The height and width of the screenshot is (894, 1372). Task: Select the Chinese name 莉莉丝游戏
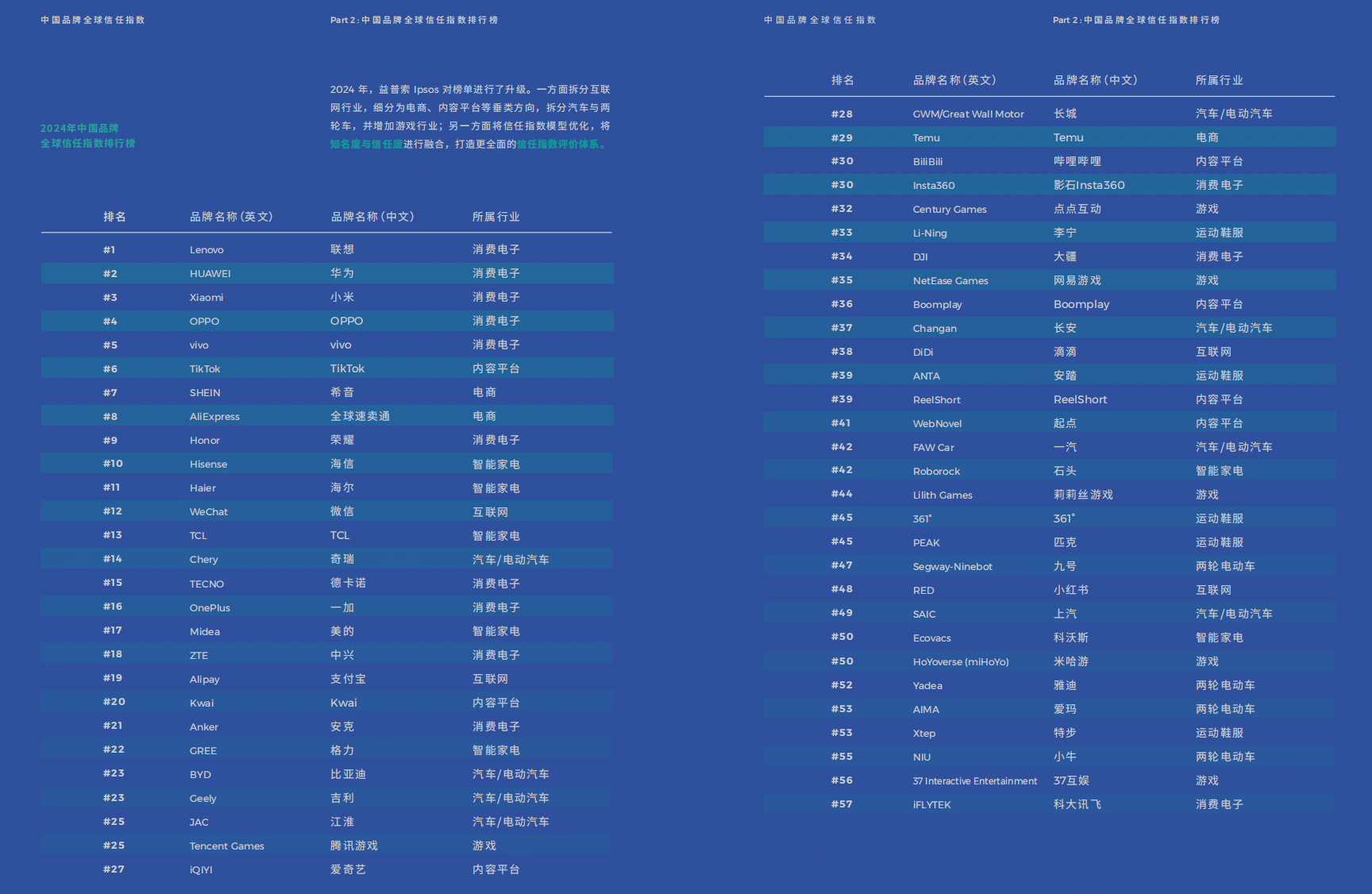1083,495
